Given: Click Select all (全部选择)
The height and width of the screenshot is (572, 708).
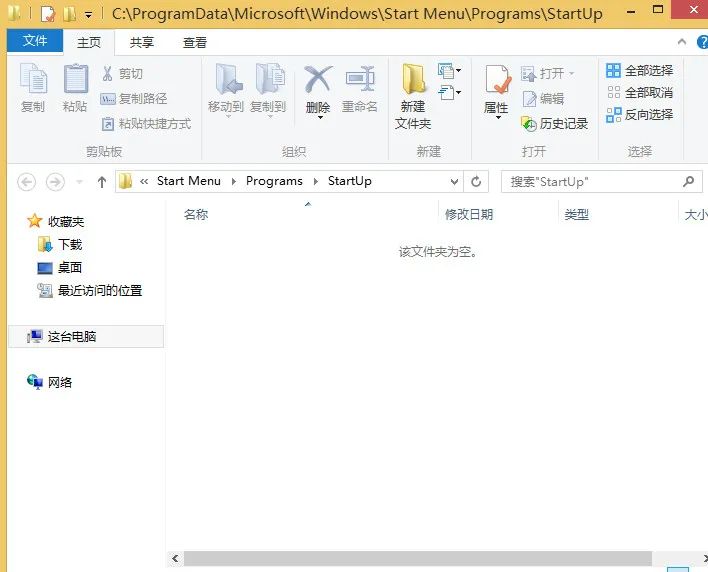Looking at the screenshot, I should [x=639, y=70].
